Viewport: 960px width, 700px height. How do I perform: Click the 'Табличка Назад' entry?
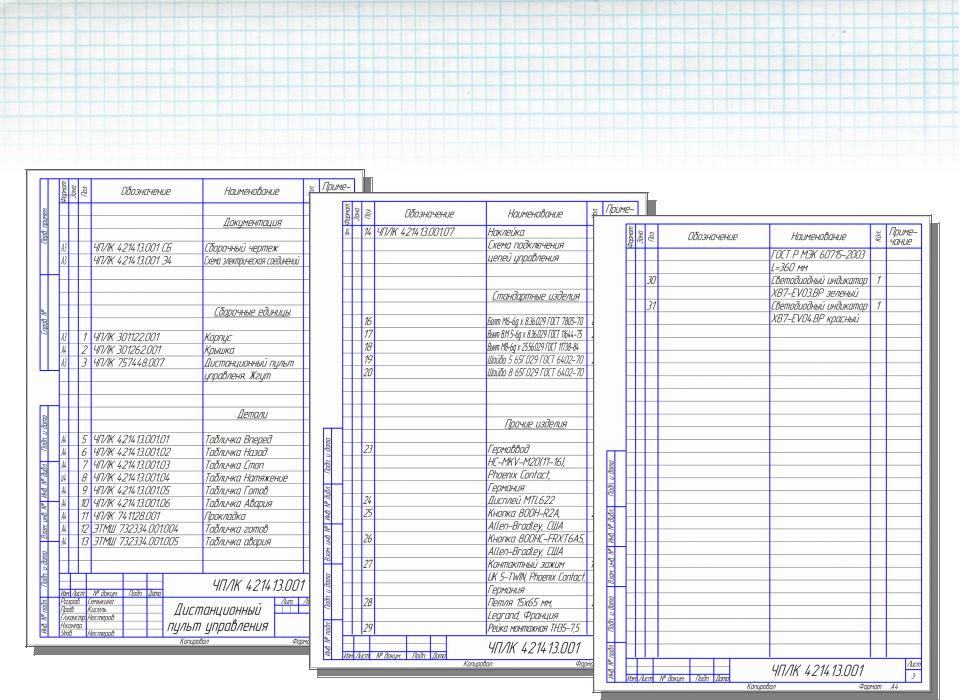236,453
